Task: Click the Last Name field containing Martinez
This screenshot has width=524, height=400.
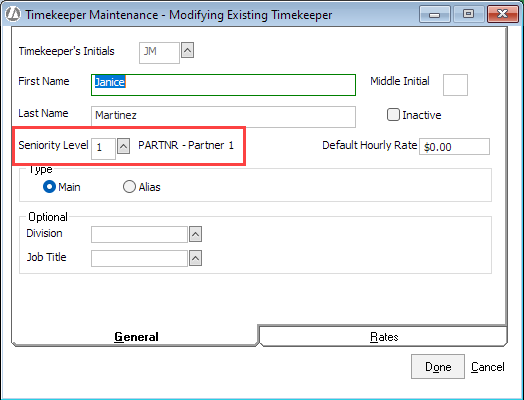Action: point(223,117)
